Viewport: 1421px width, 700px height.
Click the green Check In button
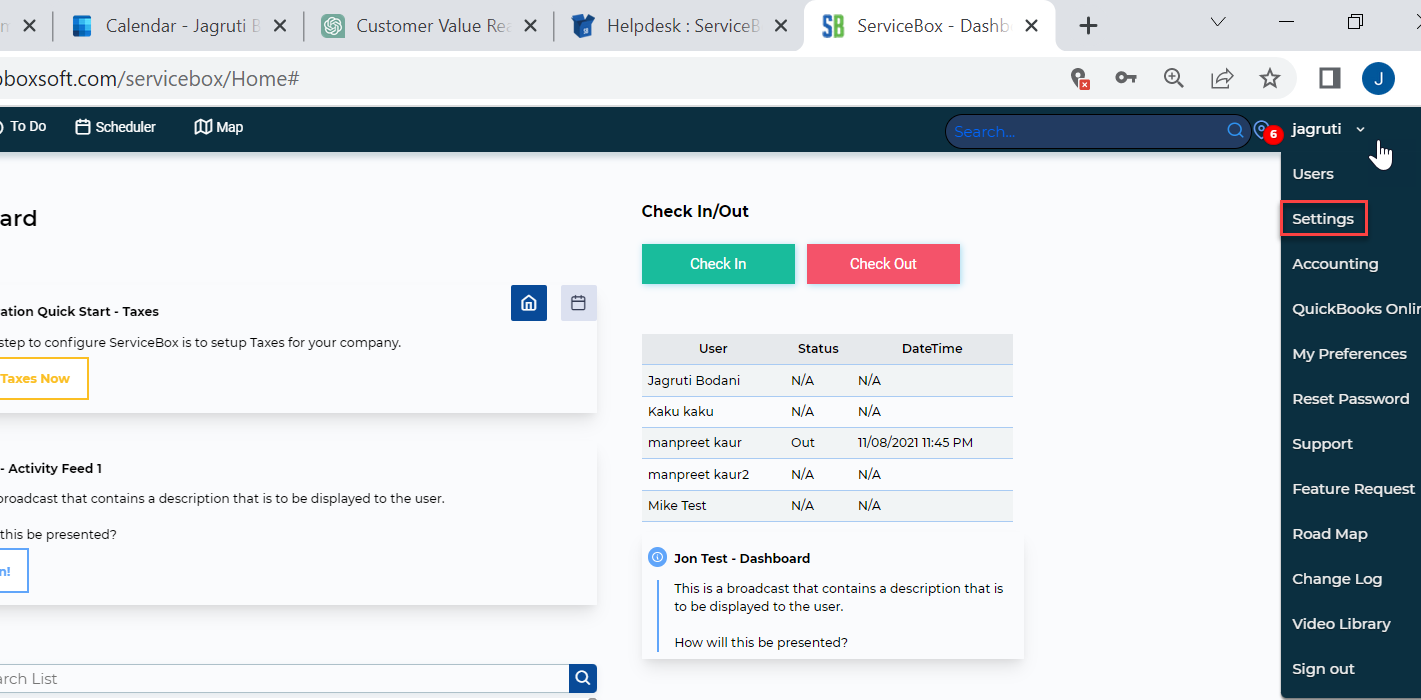pos(718,264)
